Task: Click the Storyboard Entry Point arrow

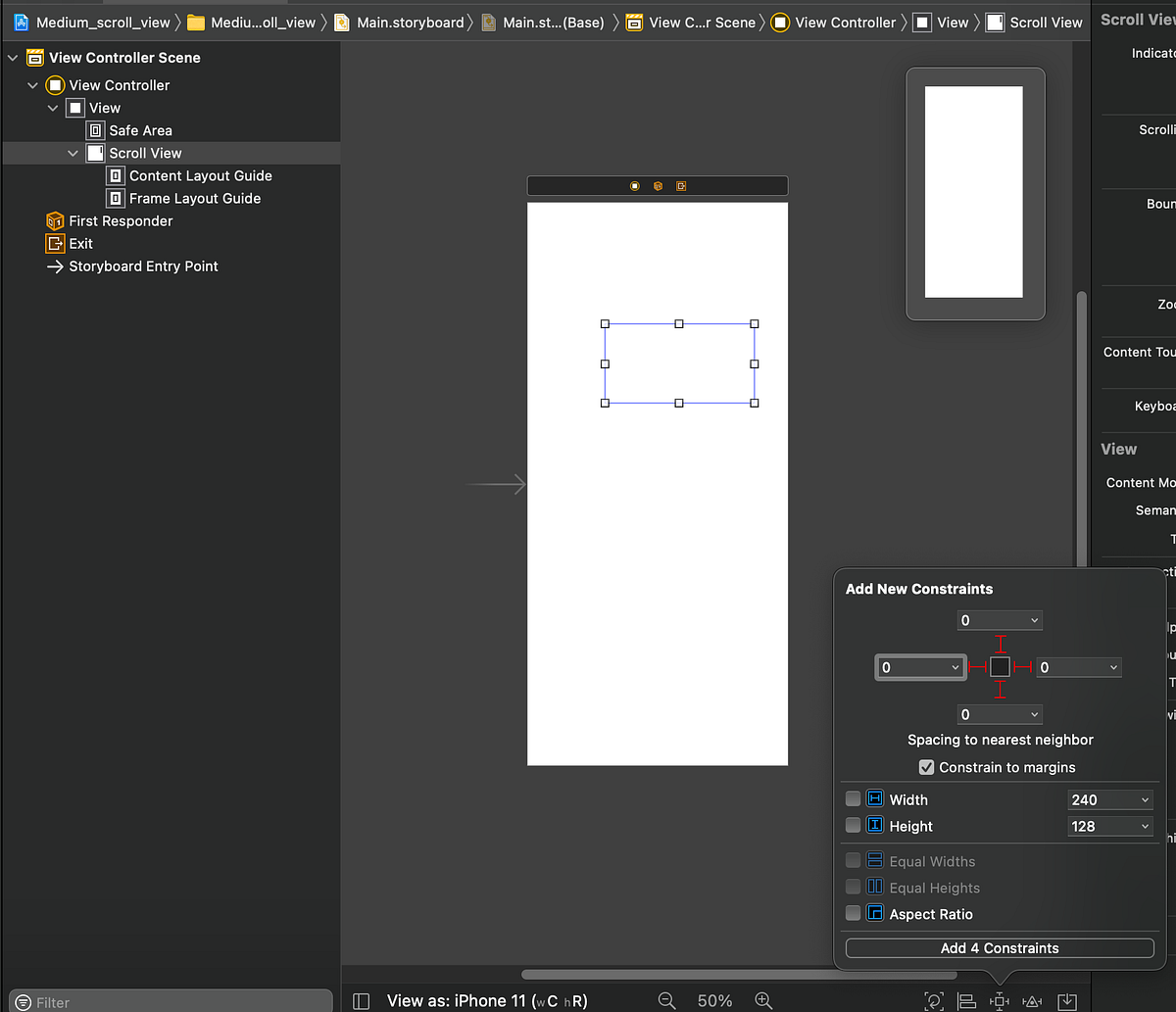Action: [53, 265]
